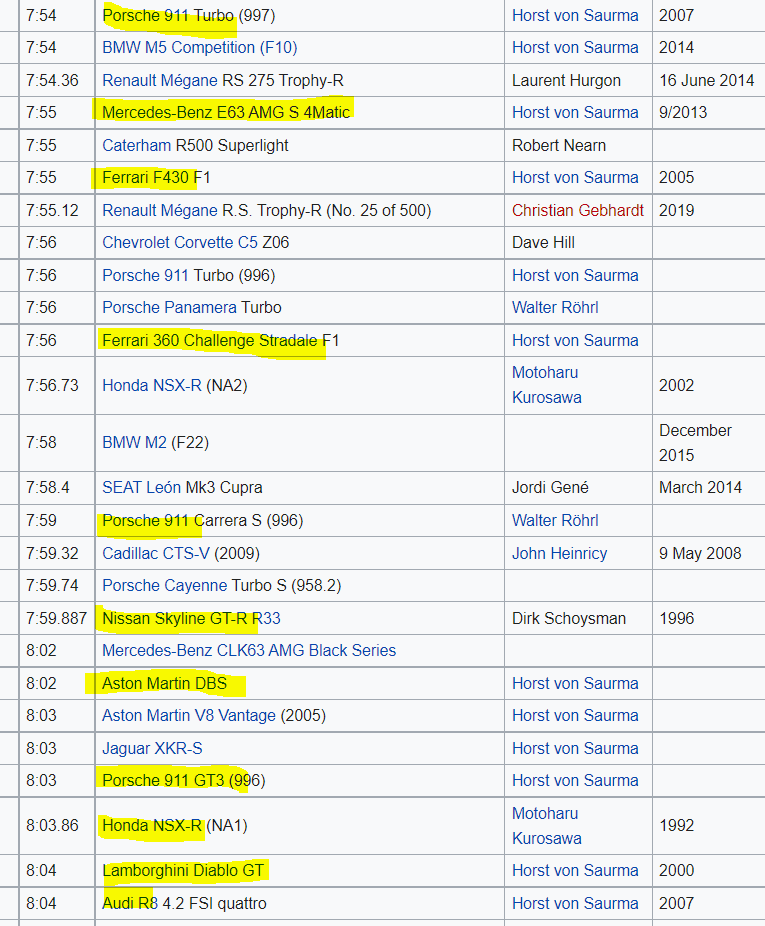Click the Lamborghini Diablo GT link
765x926 pixels.
[x=183, y=870]
